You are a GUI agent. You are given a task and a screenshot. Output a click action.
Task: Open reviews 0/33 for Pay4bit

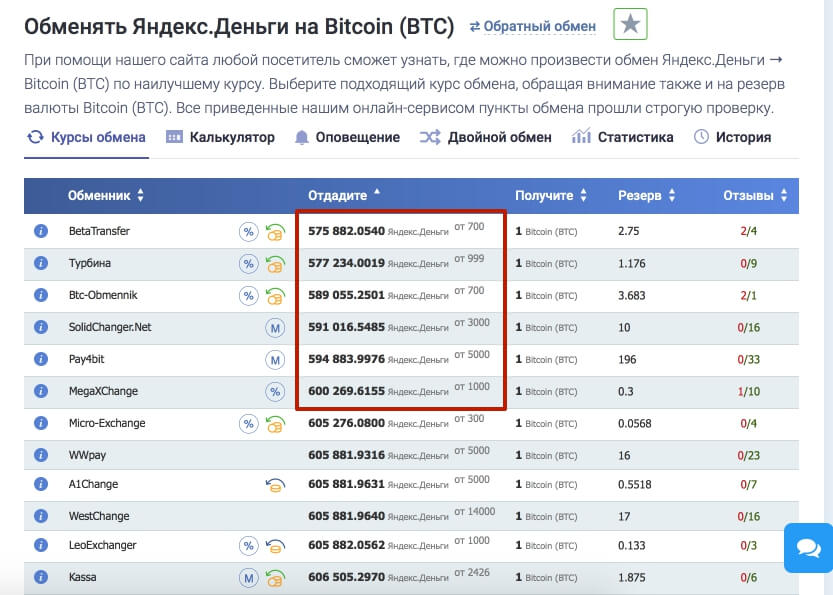(749, 360)
